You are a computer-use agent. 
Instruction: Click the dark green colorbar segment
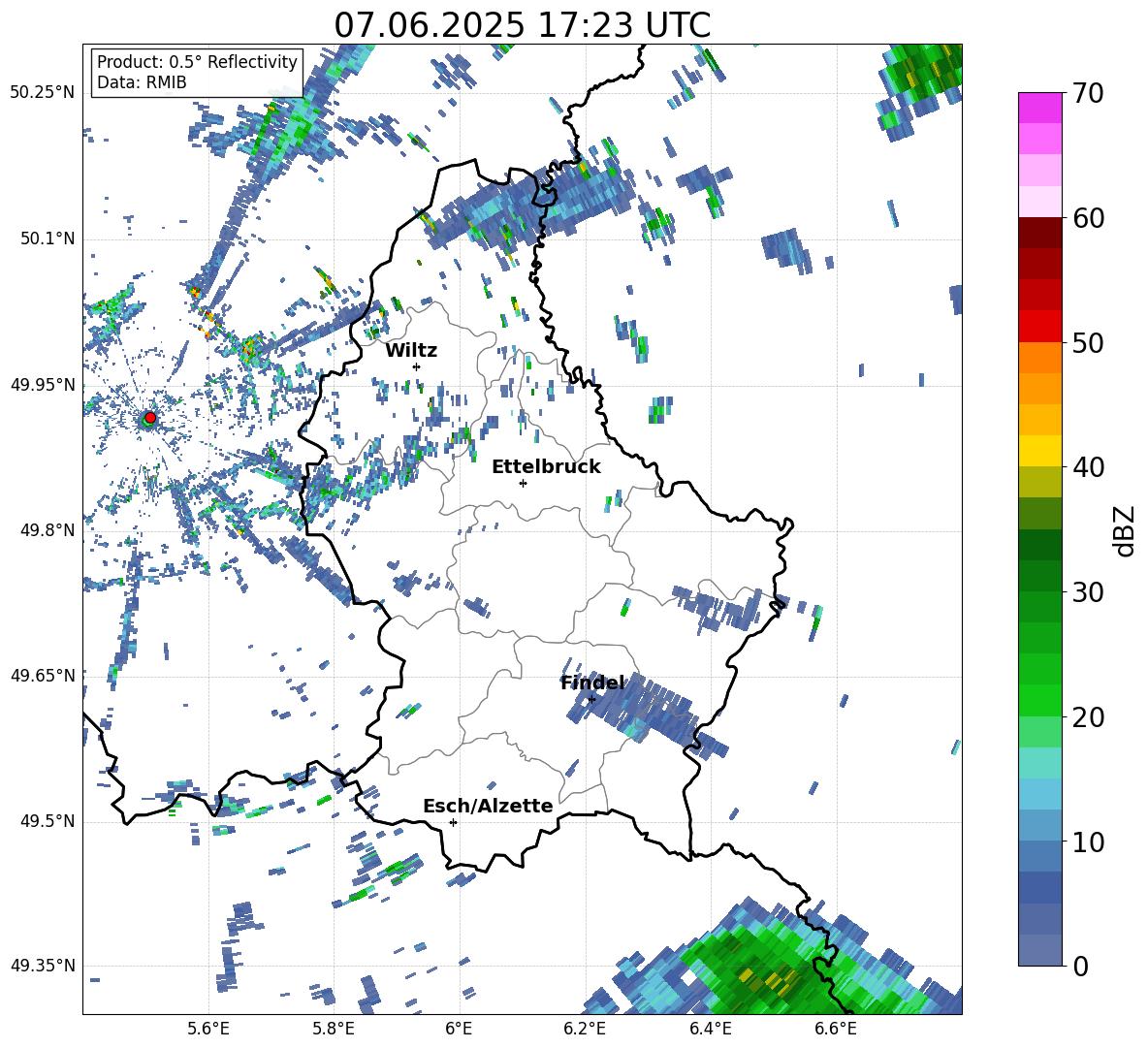pos(1039,545)
